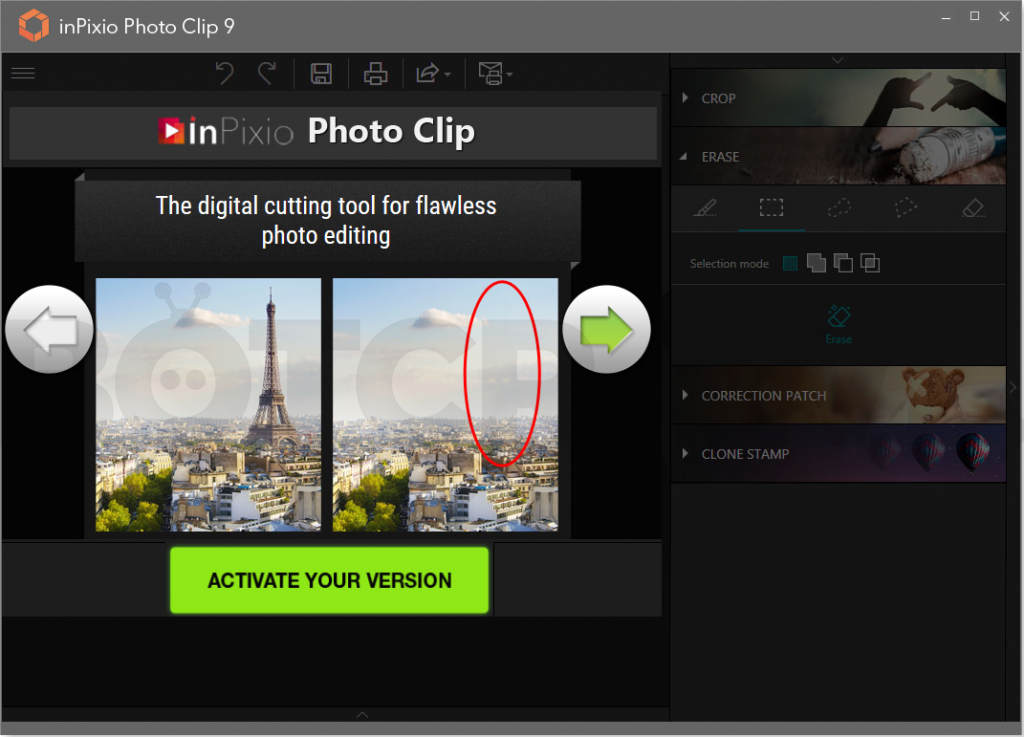This screenshot has width=1024, height=737.
Task: Enable subtract from selection mode
Action: [843, 263]
